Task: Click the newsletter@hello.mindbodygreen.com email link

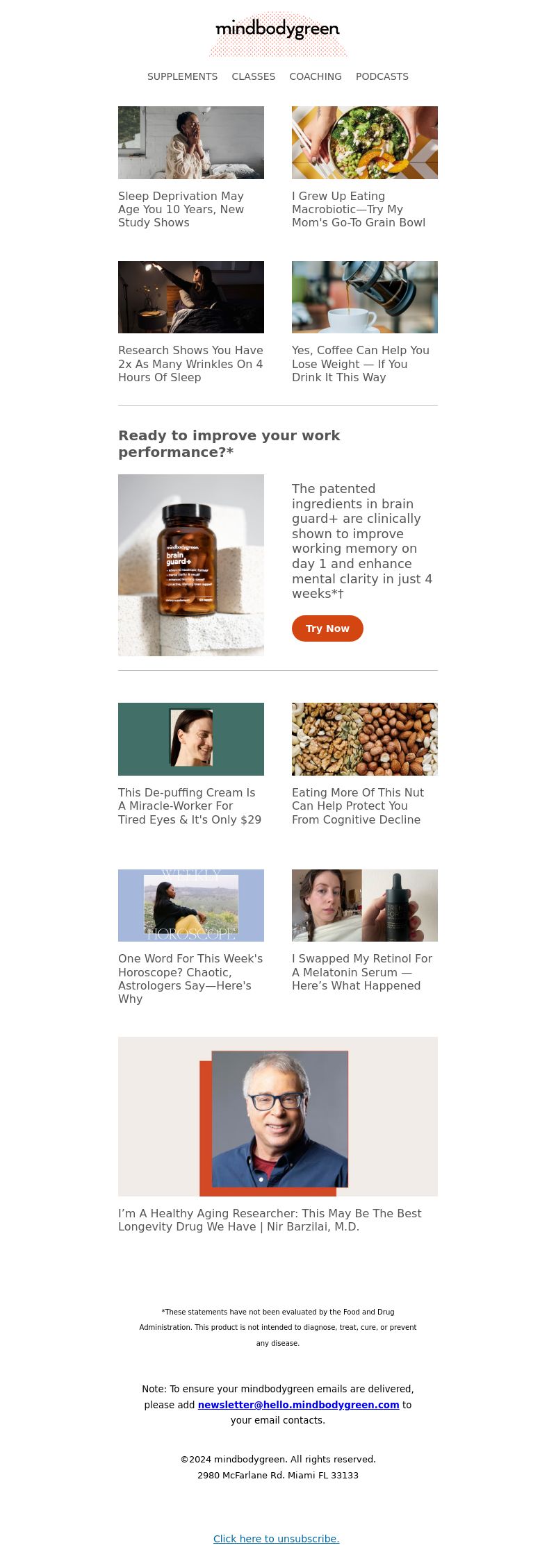Action: (299, 1405)
